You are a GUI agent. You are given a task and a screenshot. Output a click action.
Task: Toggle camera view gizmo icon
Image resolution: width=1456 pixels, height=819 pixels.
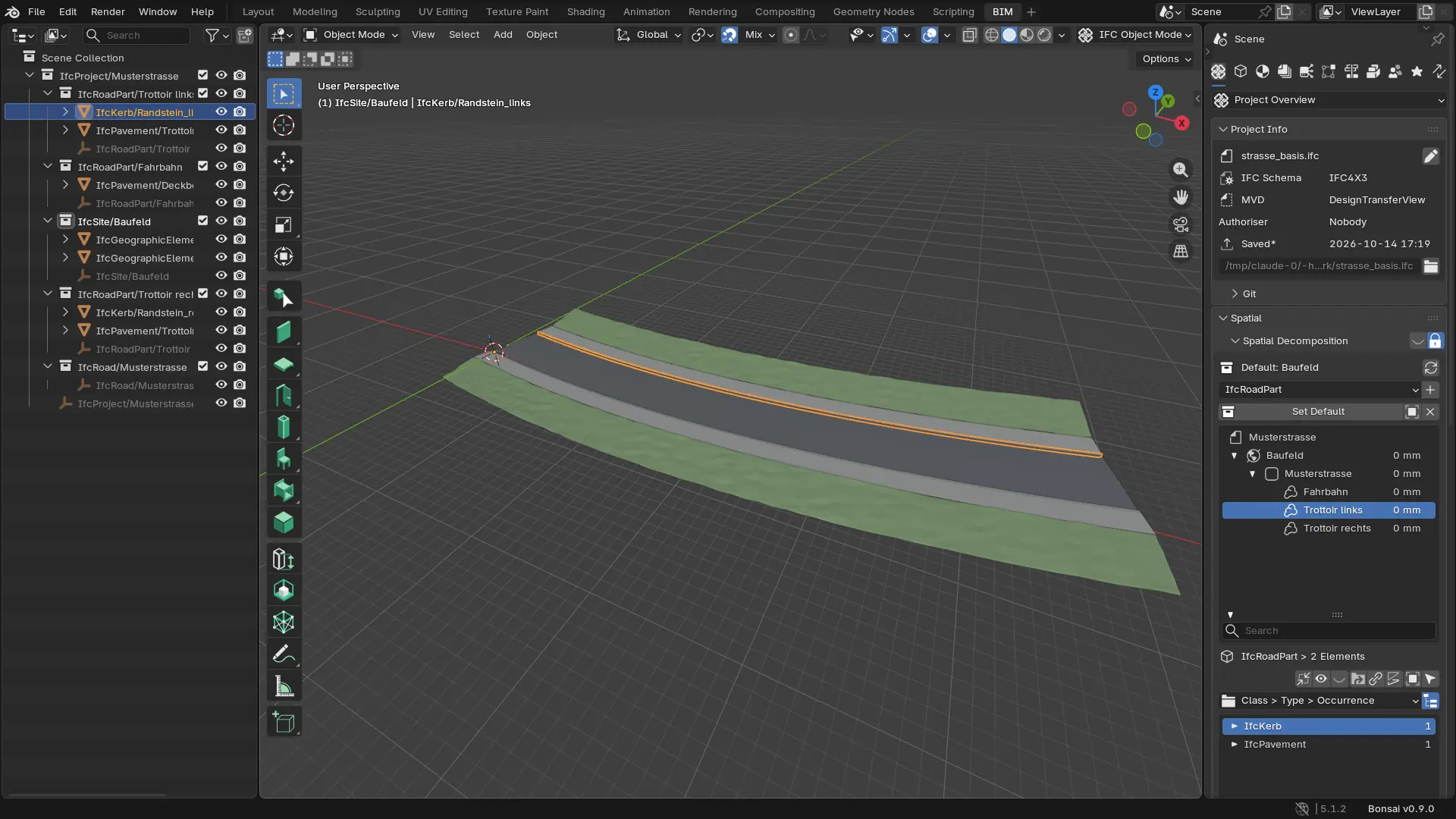[1181, 224]
